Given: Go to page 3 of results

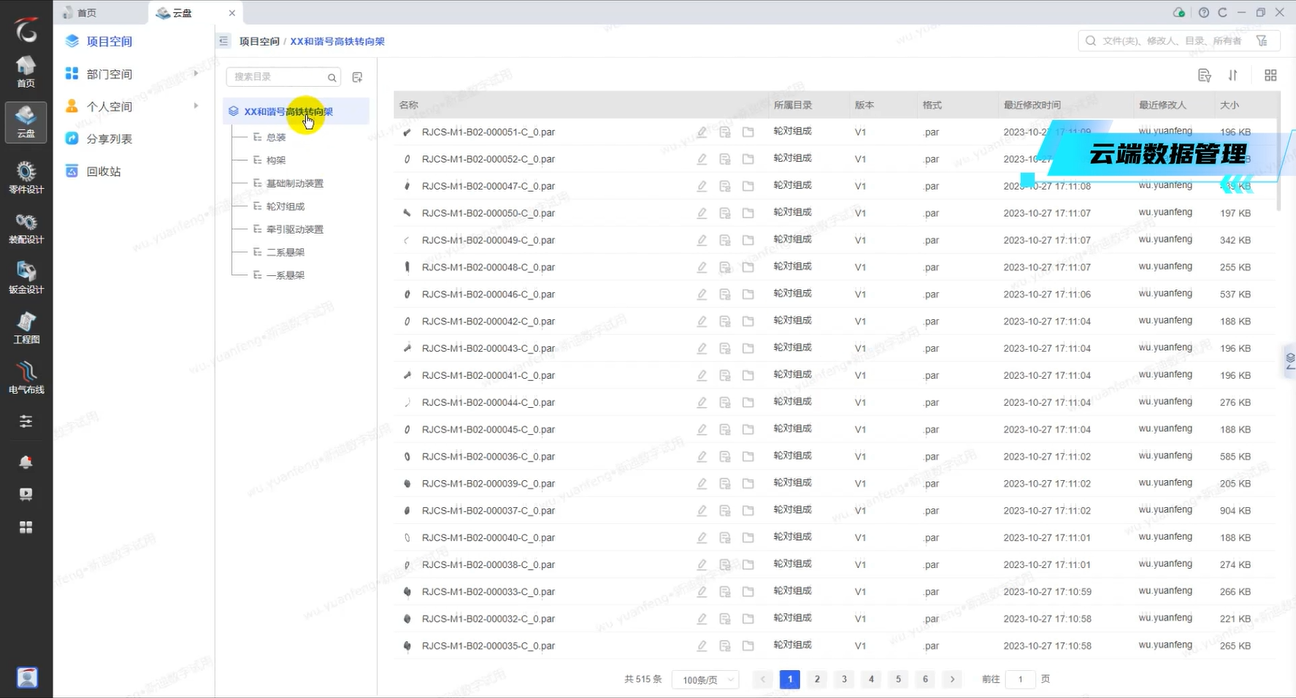Looking at the screenshot, I should click(844, 680).
